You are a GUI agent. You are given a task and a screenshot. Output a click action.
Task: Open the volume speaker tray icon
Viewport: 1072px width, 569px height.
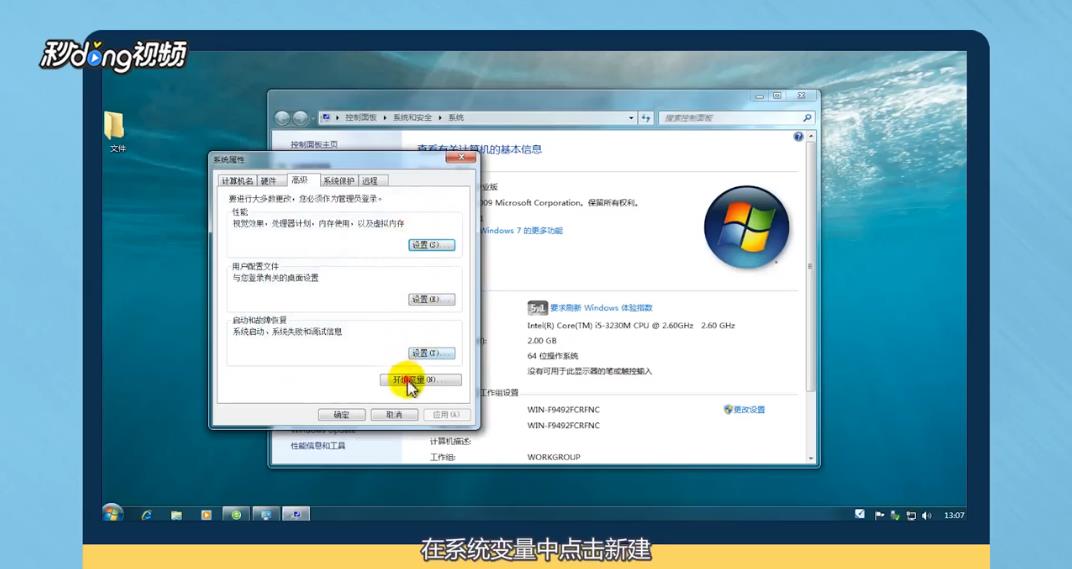coord(927,516)
